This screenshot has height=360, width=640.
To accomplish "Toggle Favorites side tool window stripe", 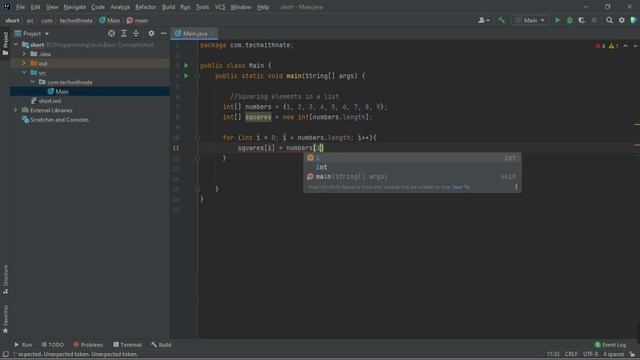I will coord(5,319).
